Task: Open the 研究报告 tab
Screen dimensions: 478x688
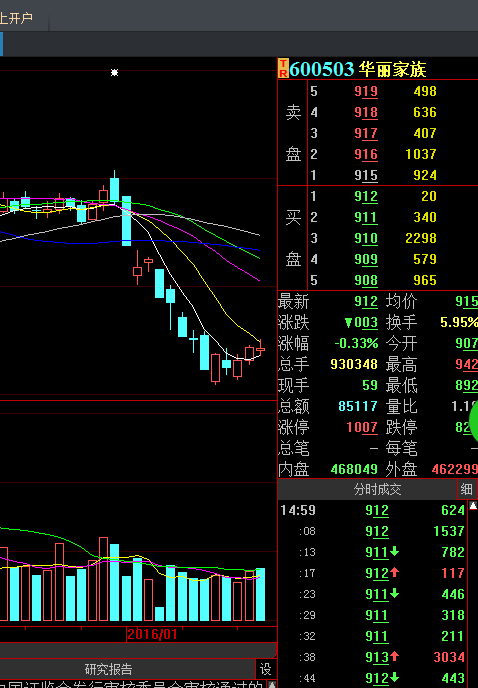Action: (108, 669)
